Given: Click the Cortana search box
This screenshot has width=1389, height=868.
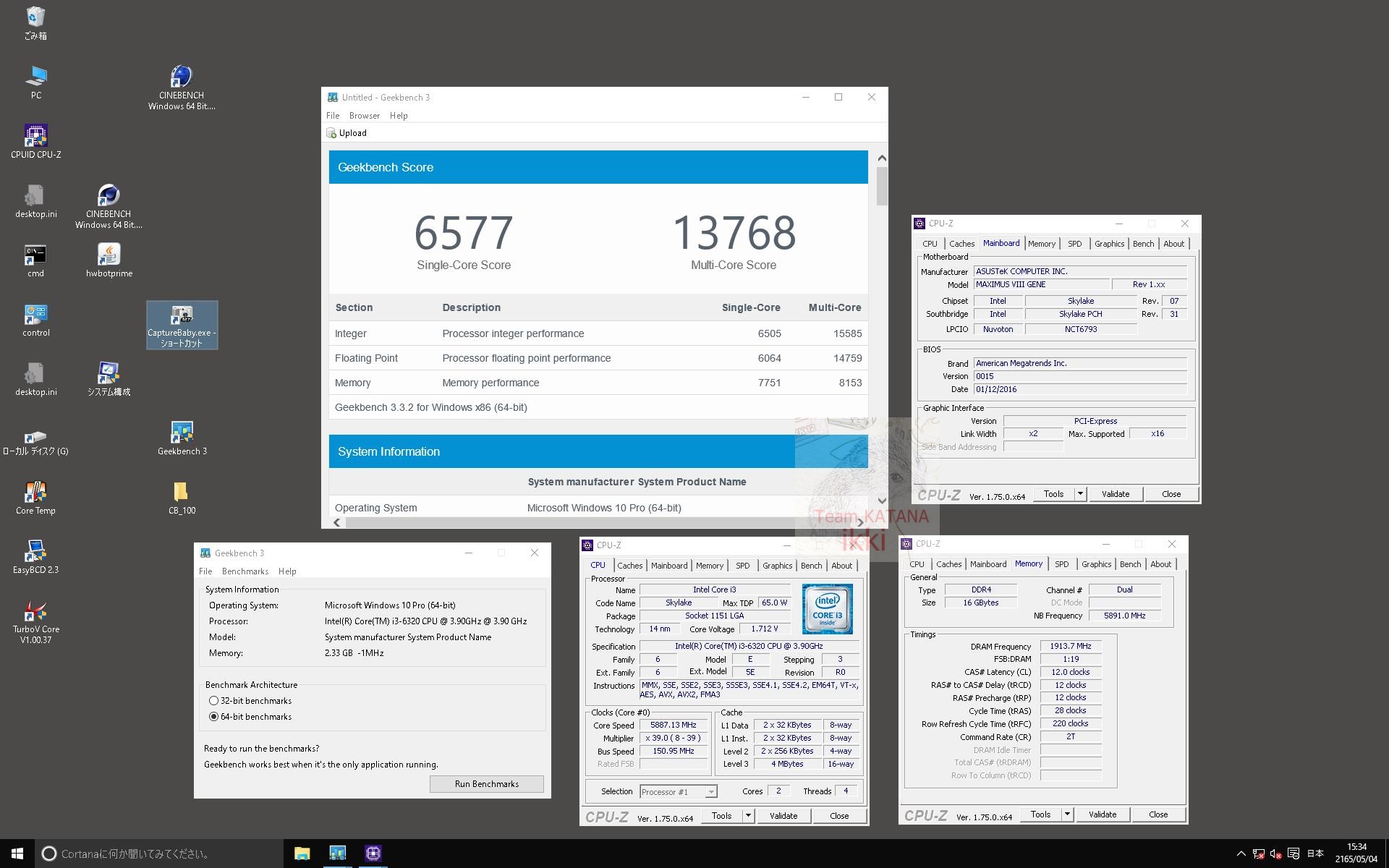Looking at the screenshot, I should (159, 854).
